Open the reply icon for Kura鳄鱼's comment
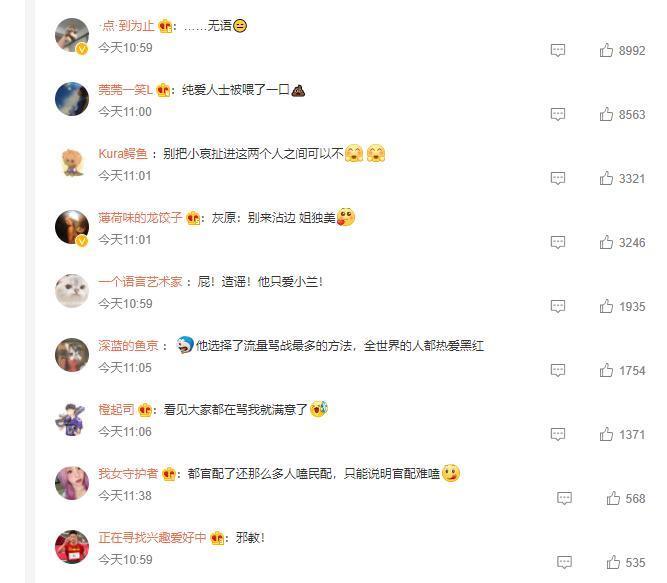The height and width of the screenshot is (583, 667). (x=558, y=179)
